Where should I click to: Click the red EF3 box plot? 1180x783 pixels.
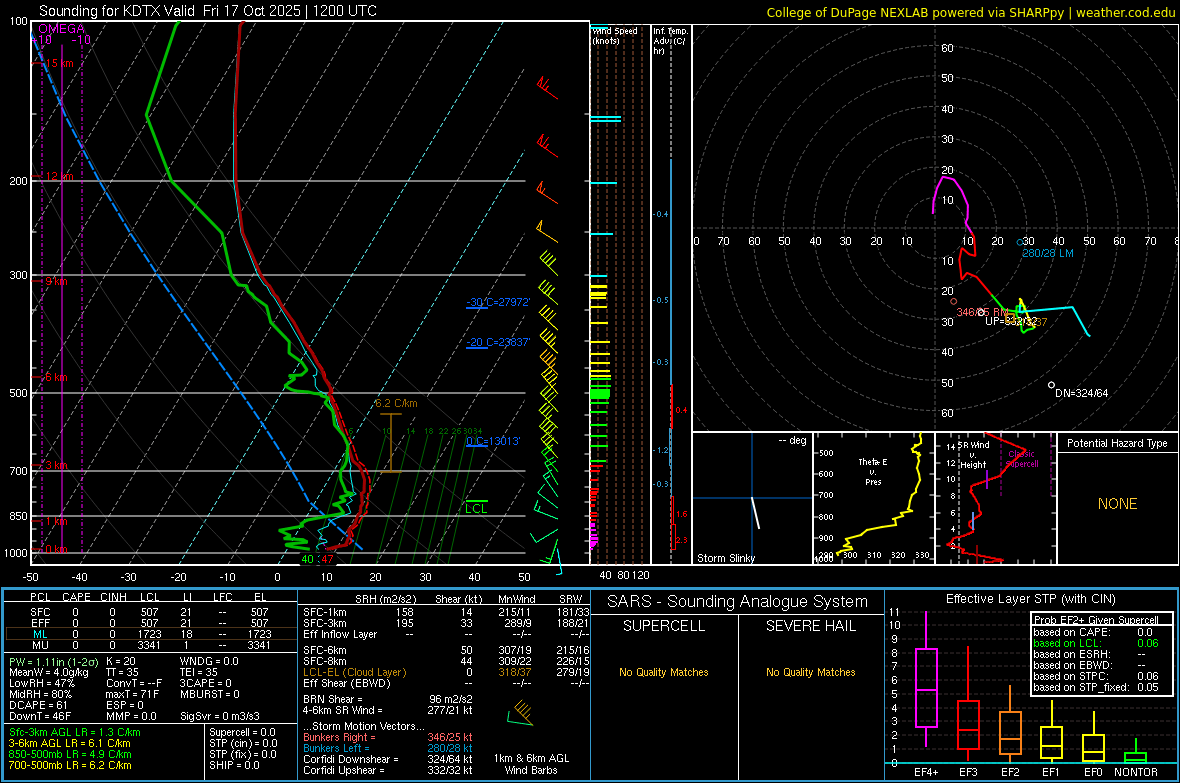tap(968, 705)
